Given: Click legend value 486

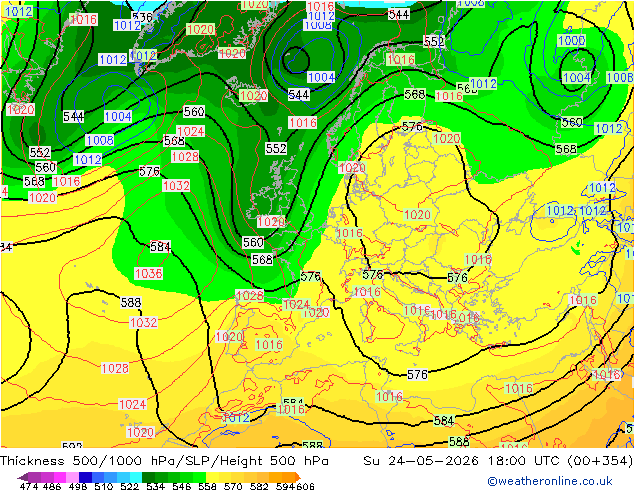Looking at the screenshot, I should click(x=52, y=486).
